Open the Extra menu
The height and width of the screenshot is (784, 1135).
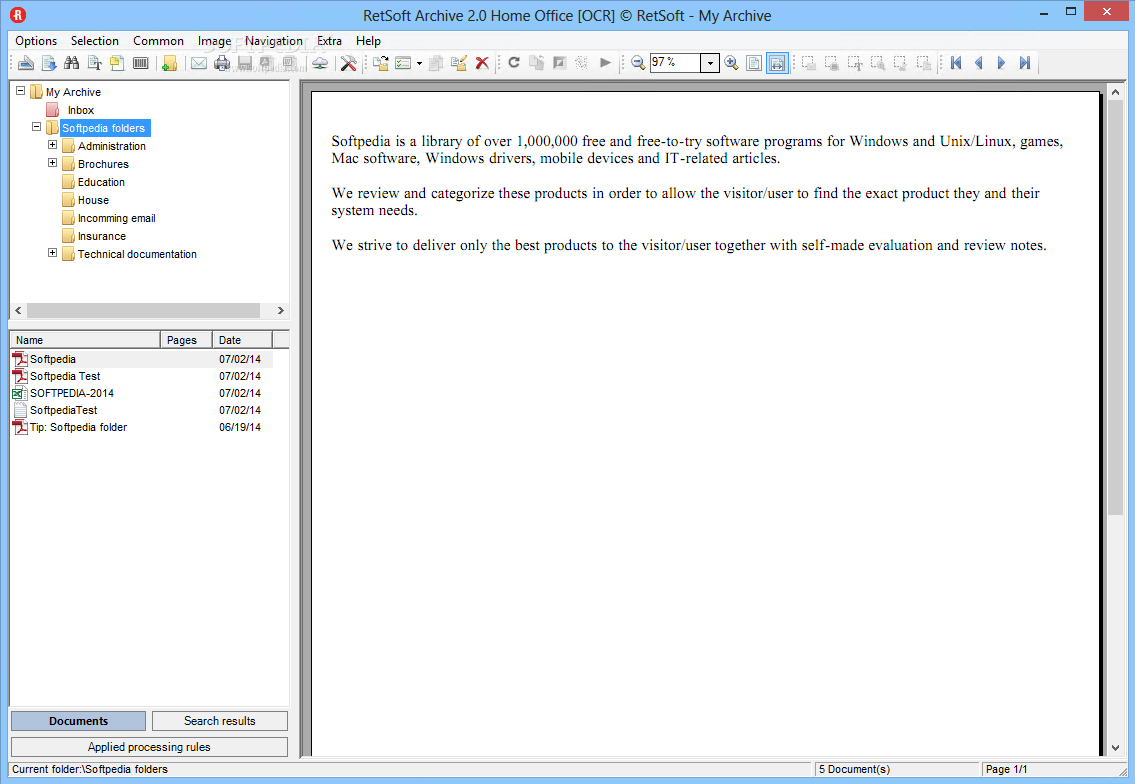tap(329, 41)
